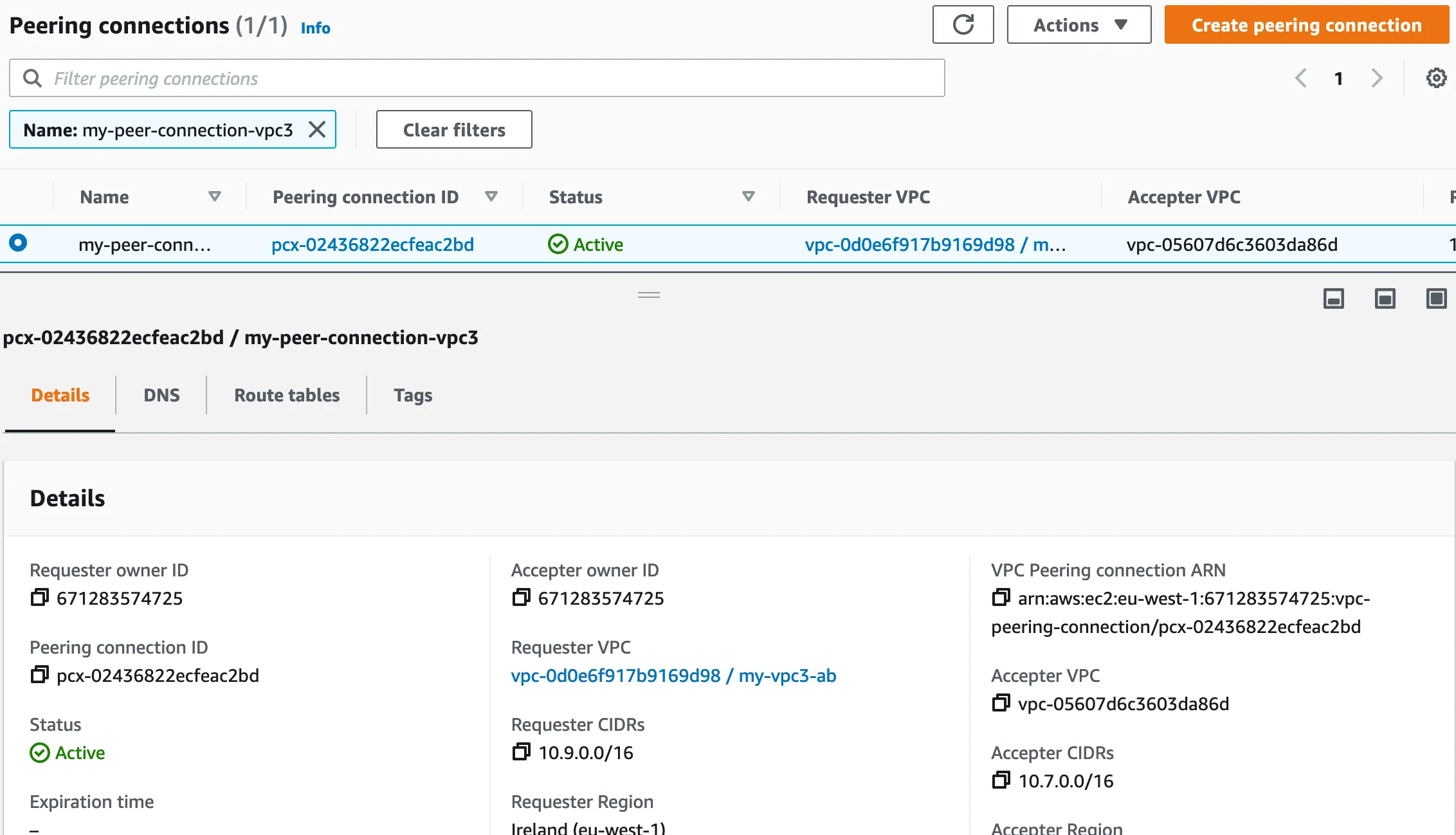
Task: Sort by the Status column arrow
Action: [x=748, y=196]
